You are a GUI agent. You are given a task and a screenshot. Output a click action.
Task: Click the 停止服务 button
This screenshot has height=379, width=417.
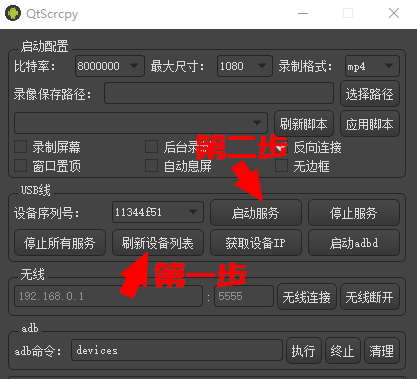point(354,213)
